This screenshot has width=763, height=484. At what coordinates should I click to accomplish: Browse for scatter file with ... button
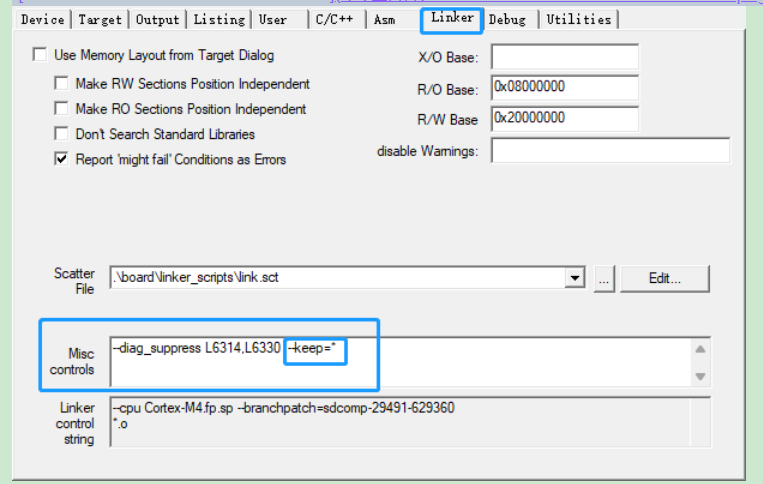604,279
